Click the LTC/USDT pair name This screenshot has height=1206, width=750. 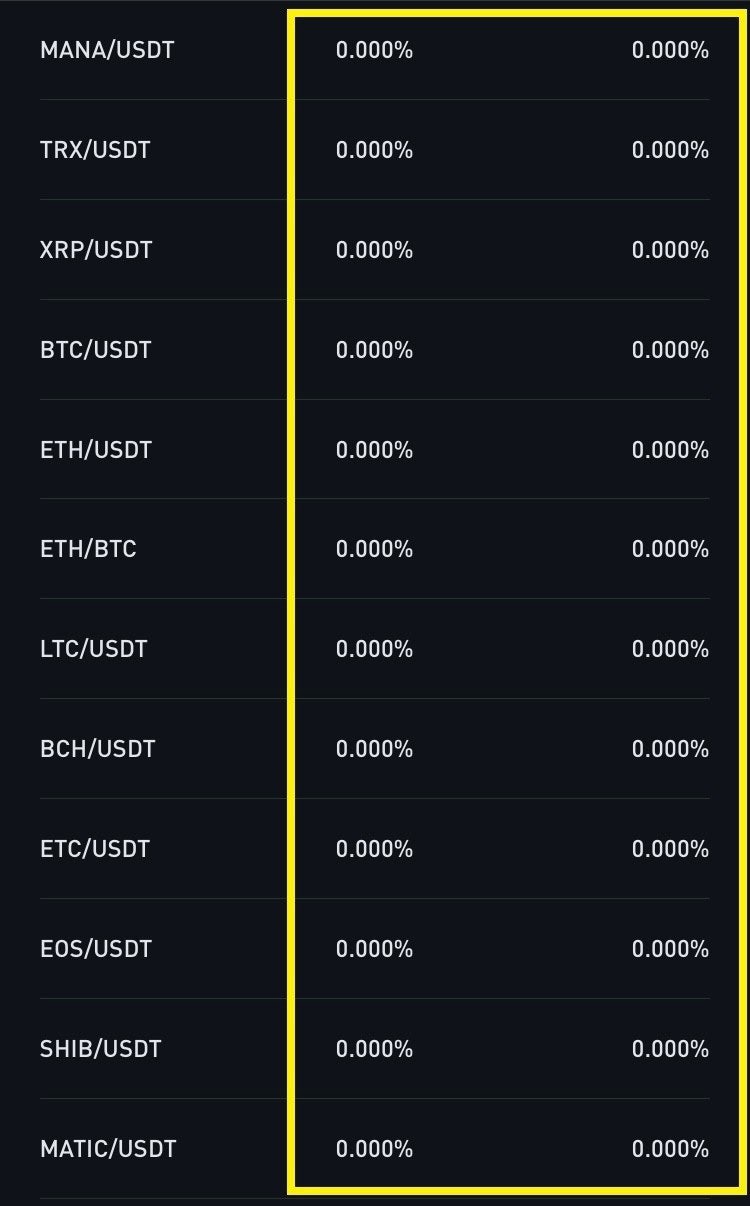tap(93, 649)
